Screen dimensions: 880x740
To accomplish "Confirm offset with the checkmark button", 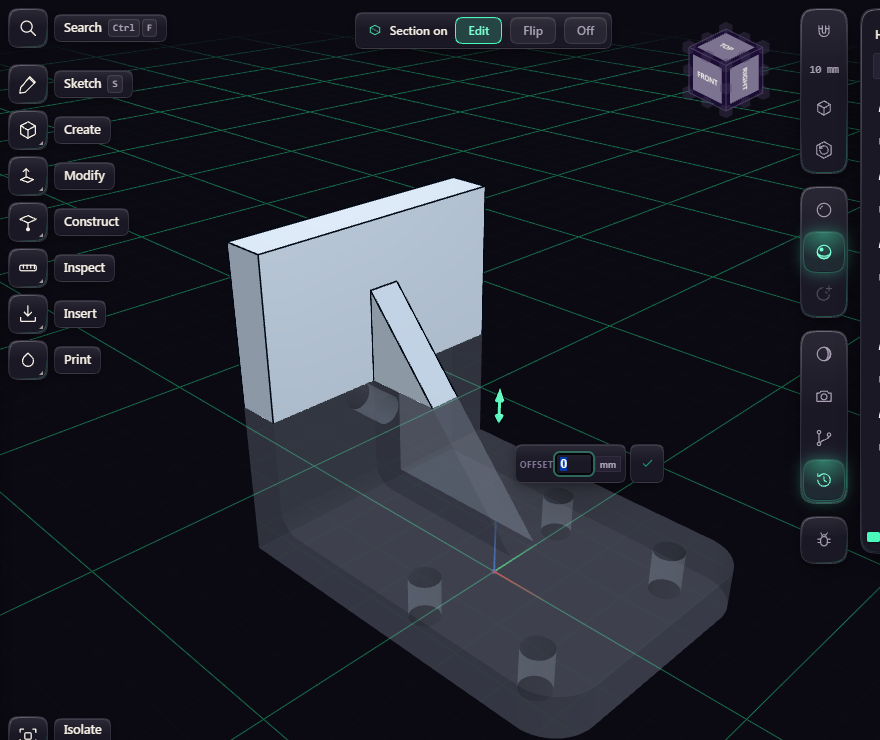I will 647,463.
